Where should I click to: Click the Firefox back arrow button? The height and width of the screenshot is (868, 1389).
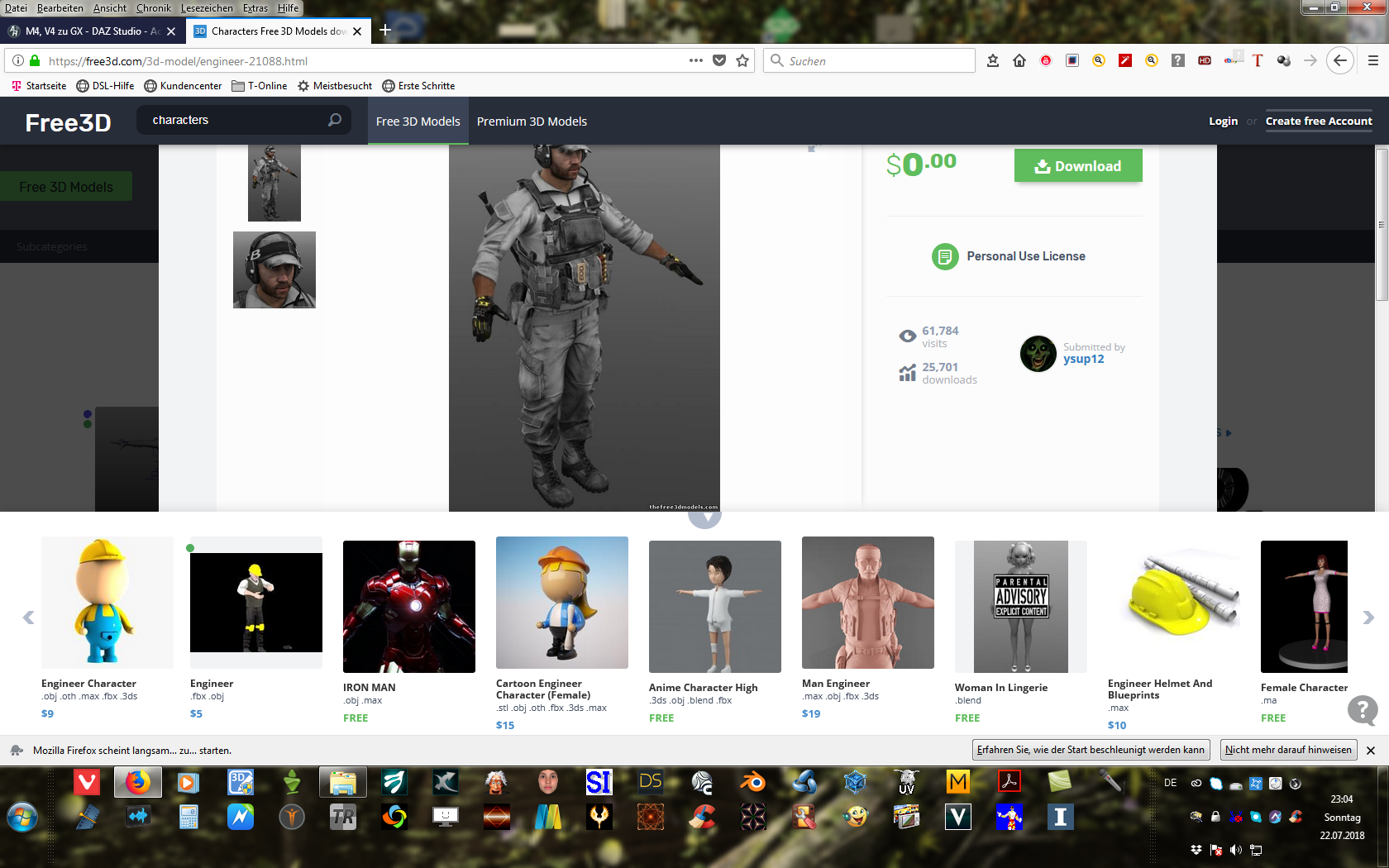pyautogui.click(x=1340, y=60)
